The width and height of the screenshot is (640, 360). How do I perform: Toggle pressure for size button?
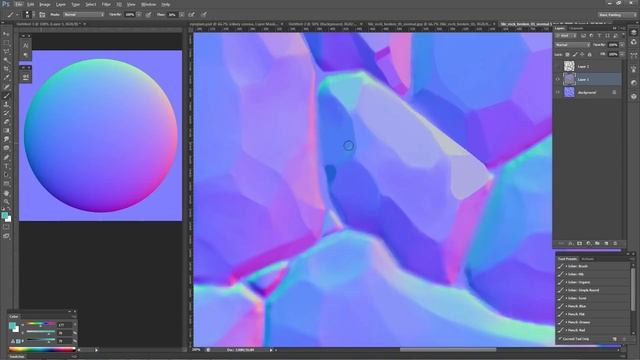click(203, 15)
